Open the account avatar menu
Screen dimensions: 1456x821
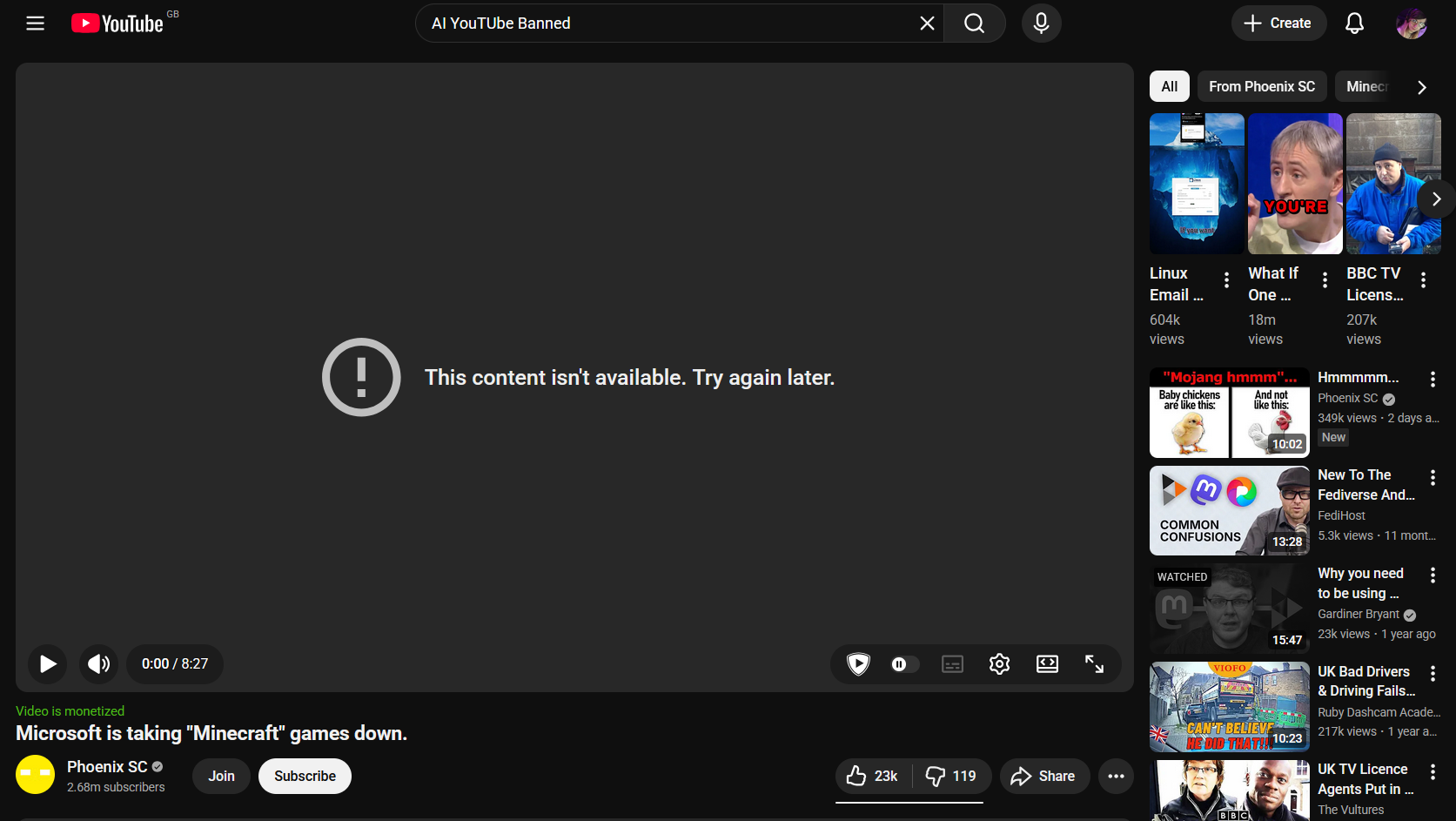1411,24
